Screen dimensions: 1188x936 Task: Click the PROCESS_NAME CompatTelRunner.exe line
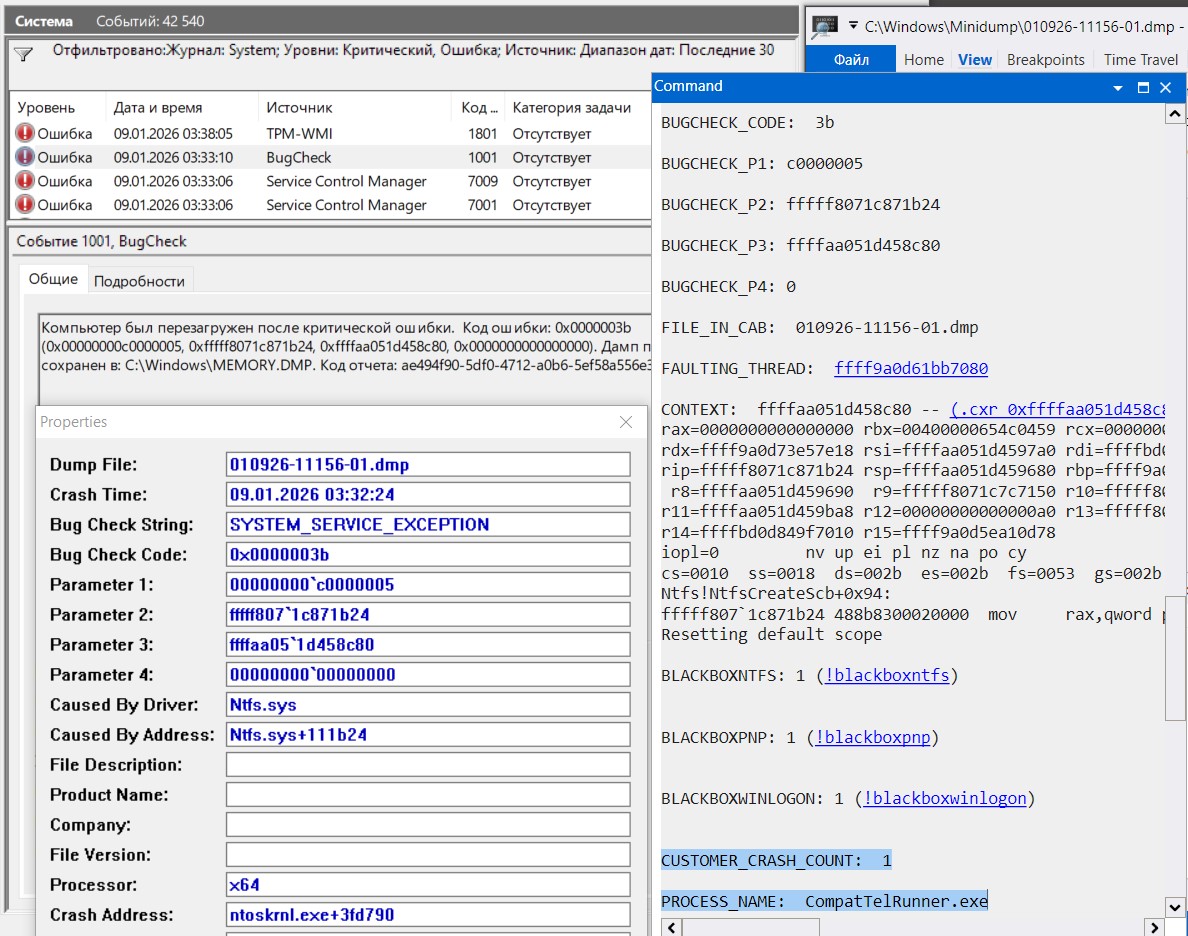pos(824,901)
